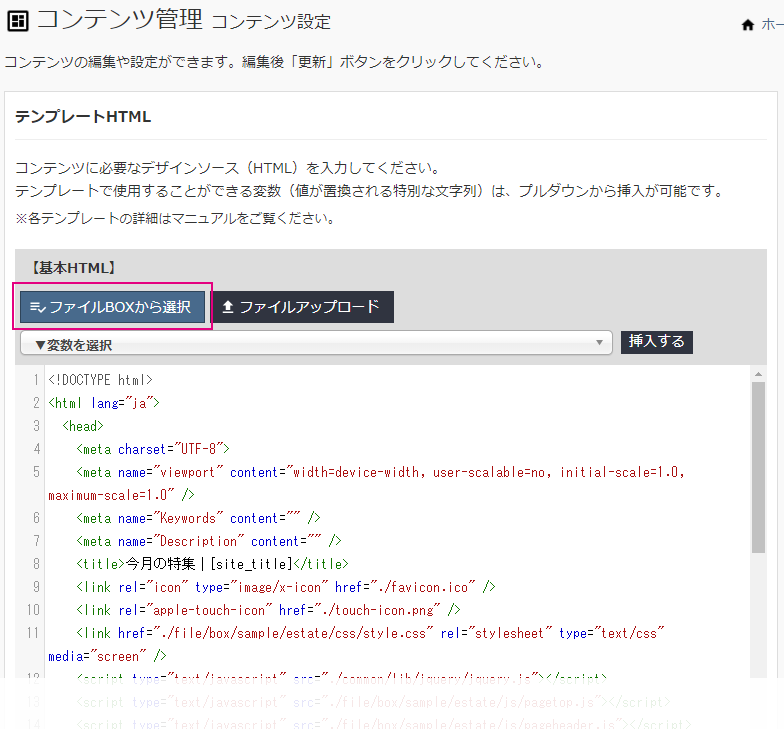Click the ファイルアップロード button
The image size is (784, 729).
(x=304, y=306)
